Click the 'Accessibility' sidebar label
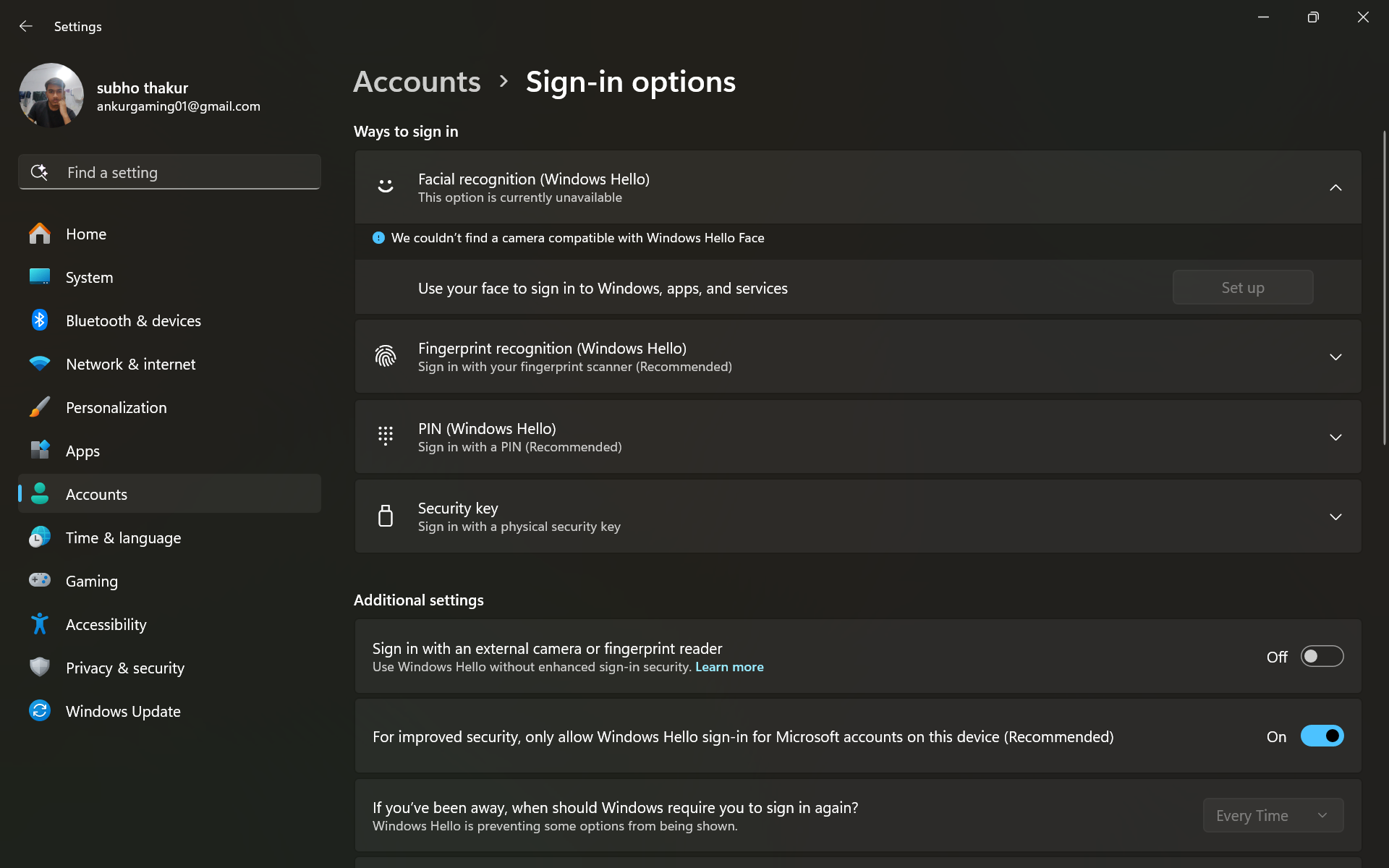The image size is (1389, 868). coord(106,624)
